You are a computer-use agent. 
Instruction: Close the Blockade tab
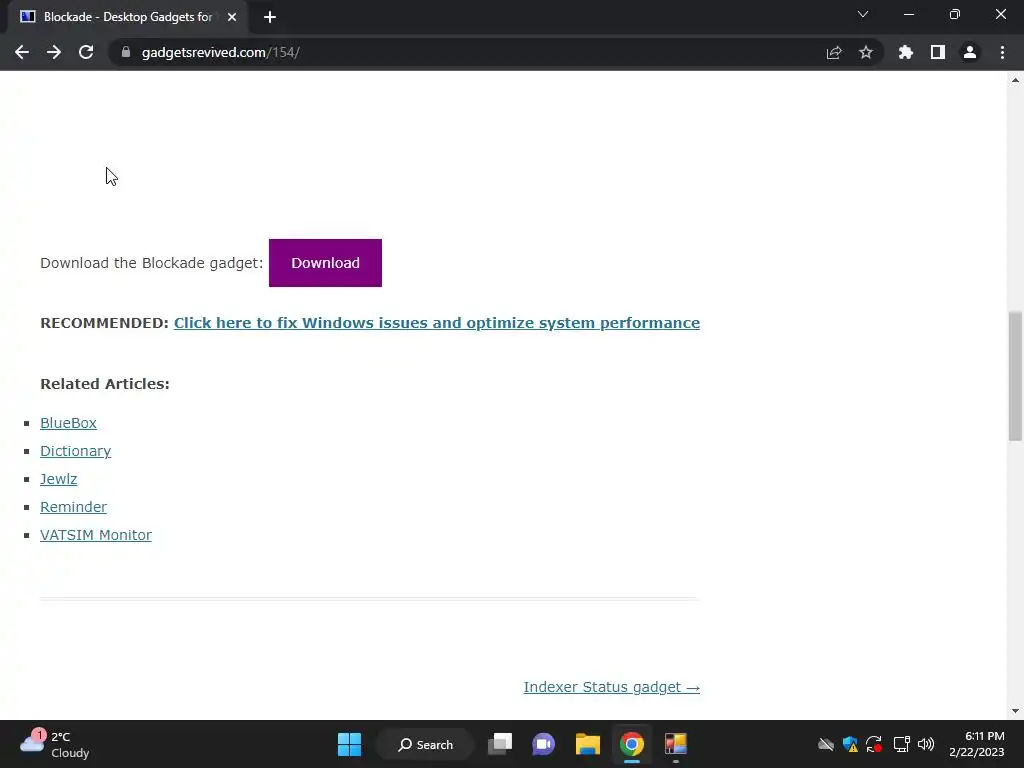(x=232, y=17)
